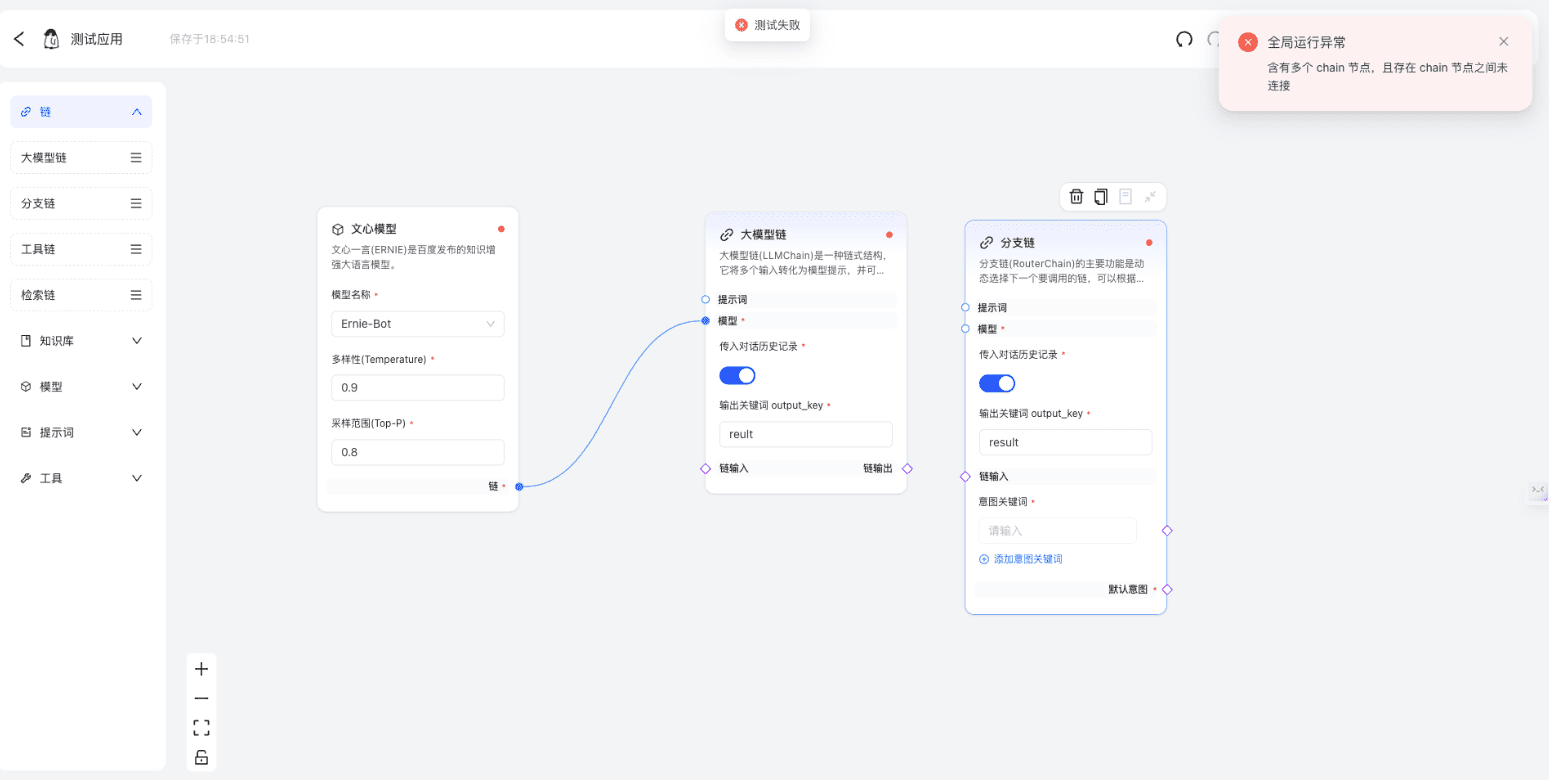Click the 链输入 diamond port on 大模型链
Screen dimensions: 1549x780
click(706, 468)
